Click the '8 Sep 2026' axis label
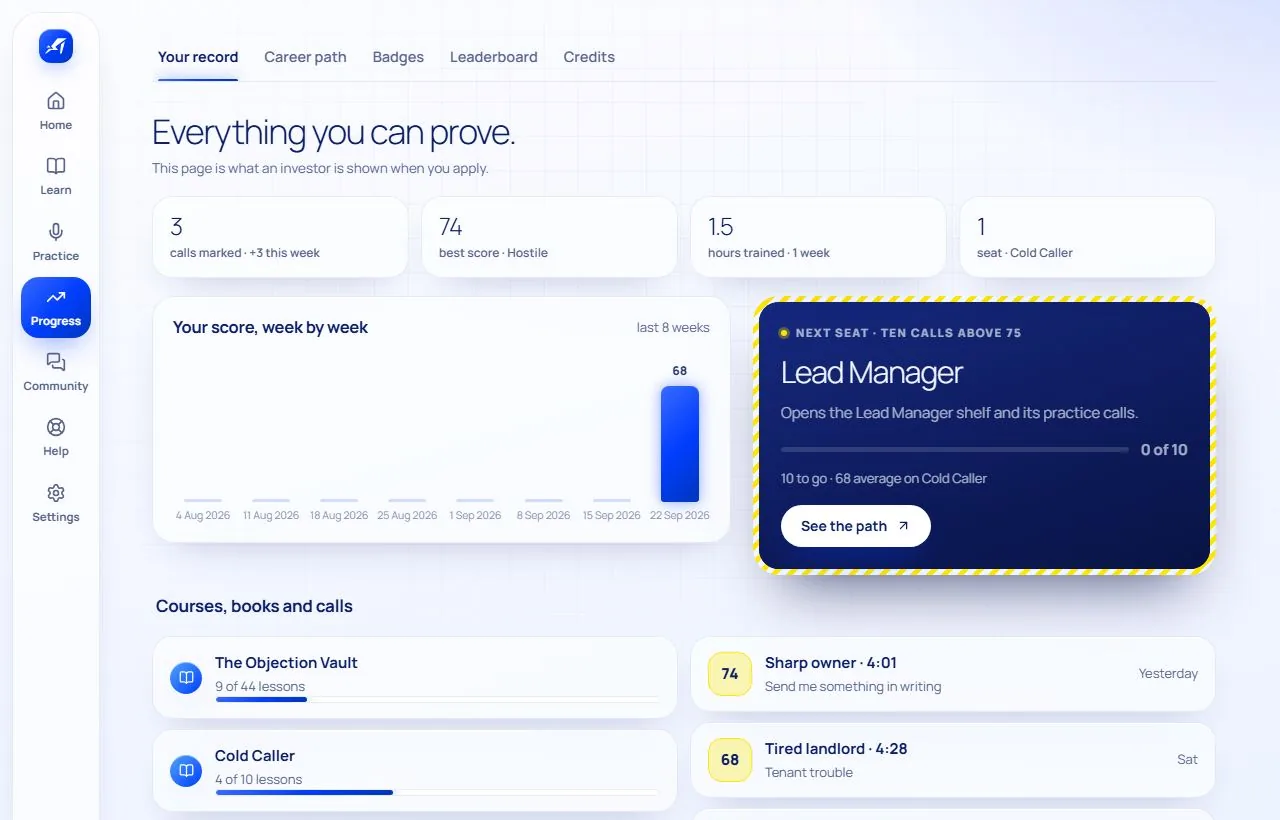This screenshot has height=820, width=1280. (x=543, y=515)
